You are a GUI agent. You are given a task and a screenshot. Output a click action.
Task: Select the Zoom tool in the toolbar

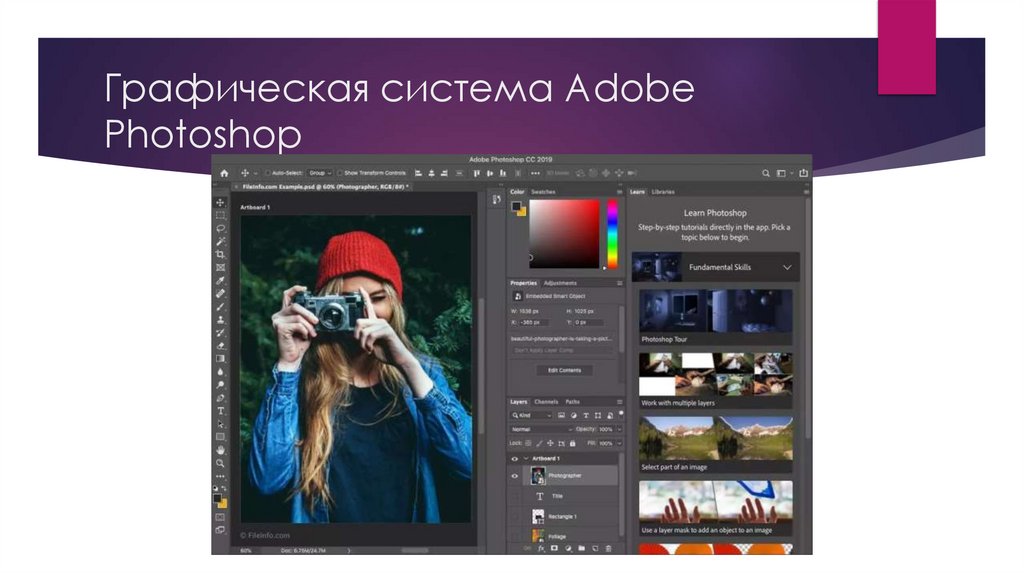(x=221, y=464)
